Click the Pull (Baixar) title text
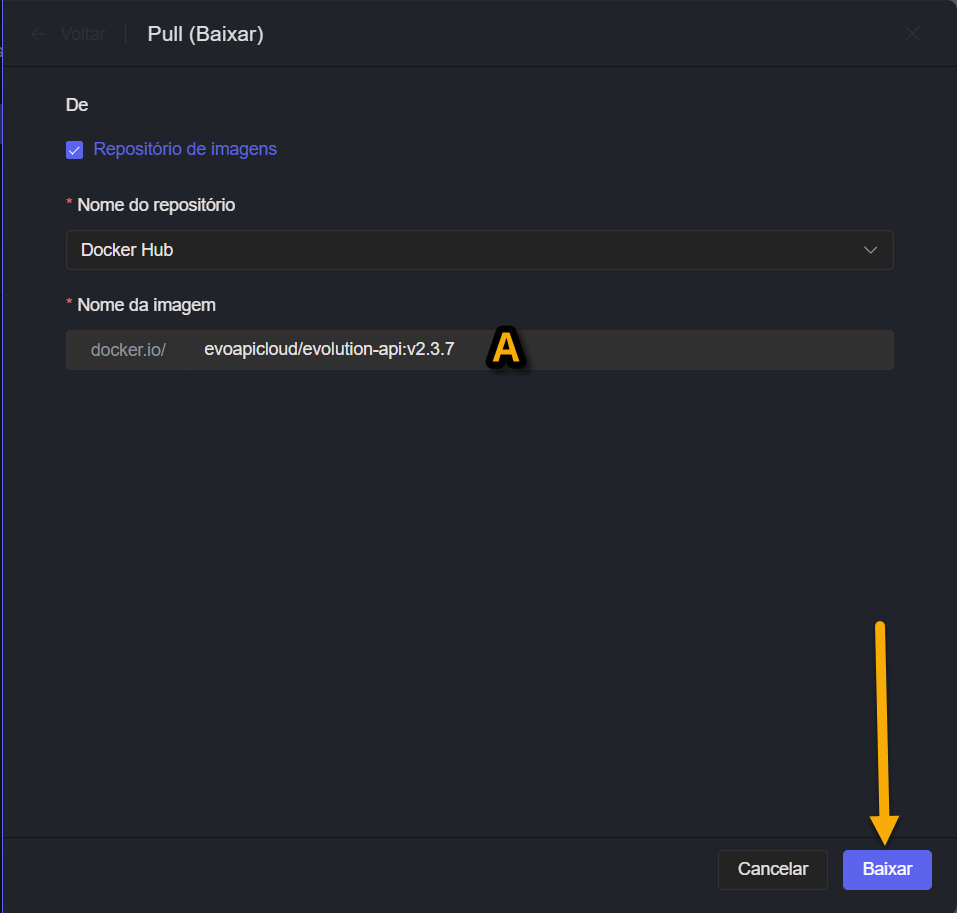 206,34
